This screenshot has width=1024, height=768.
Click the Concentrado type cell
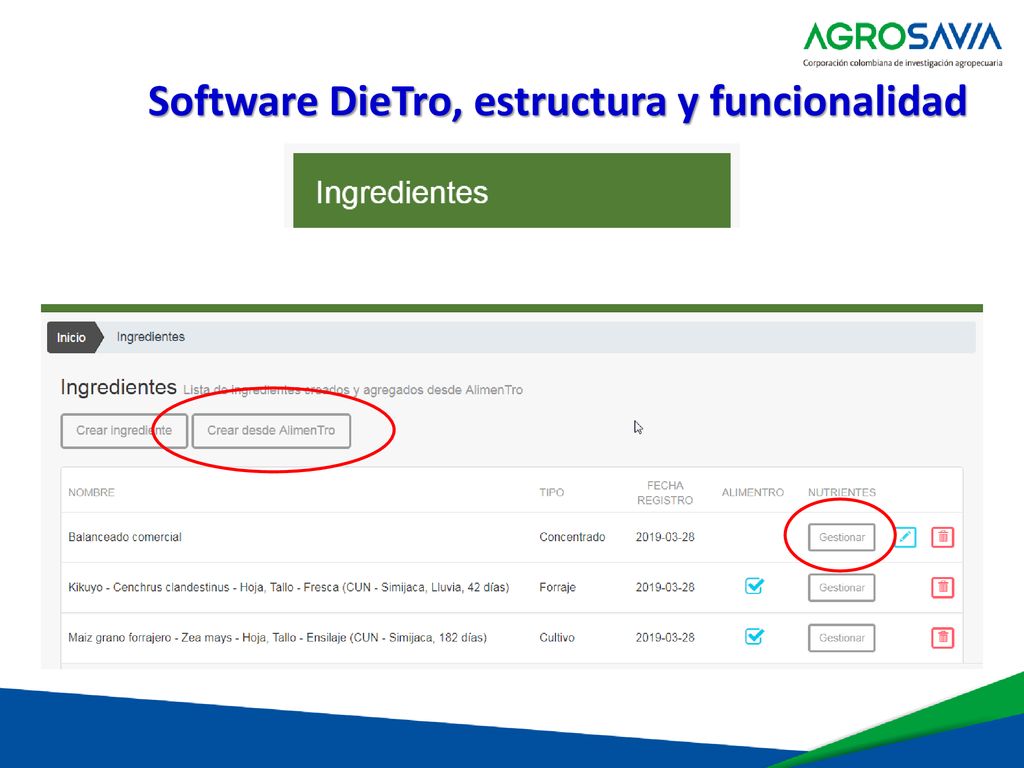(572, 537)
